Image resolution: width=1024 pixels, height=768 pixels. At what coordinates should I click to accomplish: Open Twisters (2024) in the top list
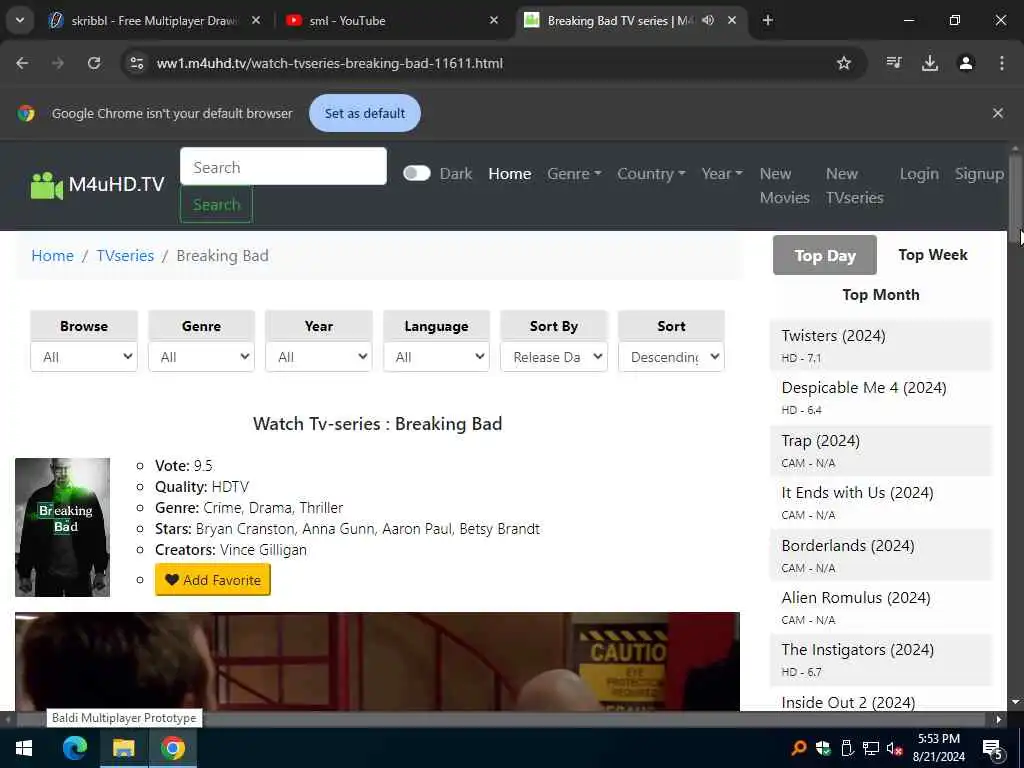(x=833, y=336)
